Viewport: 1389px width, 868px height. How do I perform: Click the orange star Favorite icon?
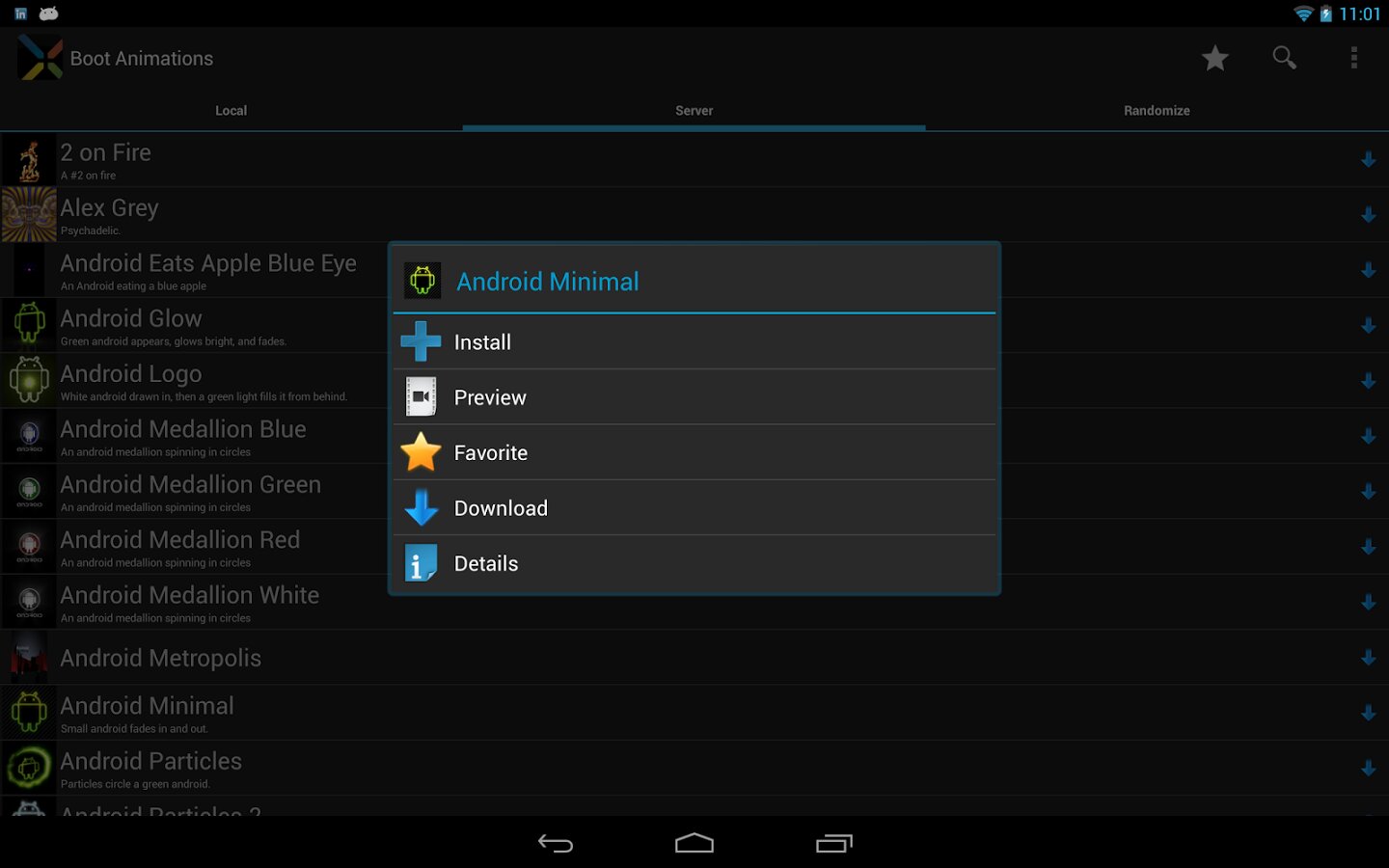click(x=421, y=451)
